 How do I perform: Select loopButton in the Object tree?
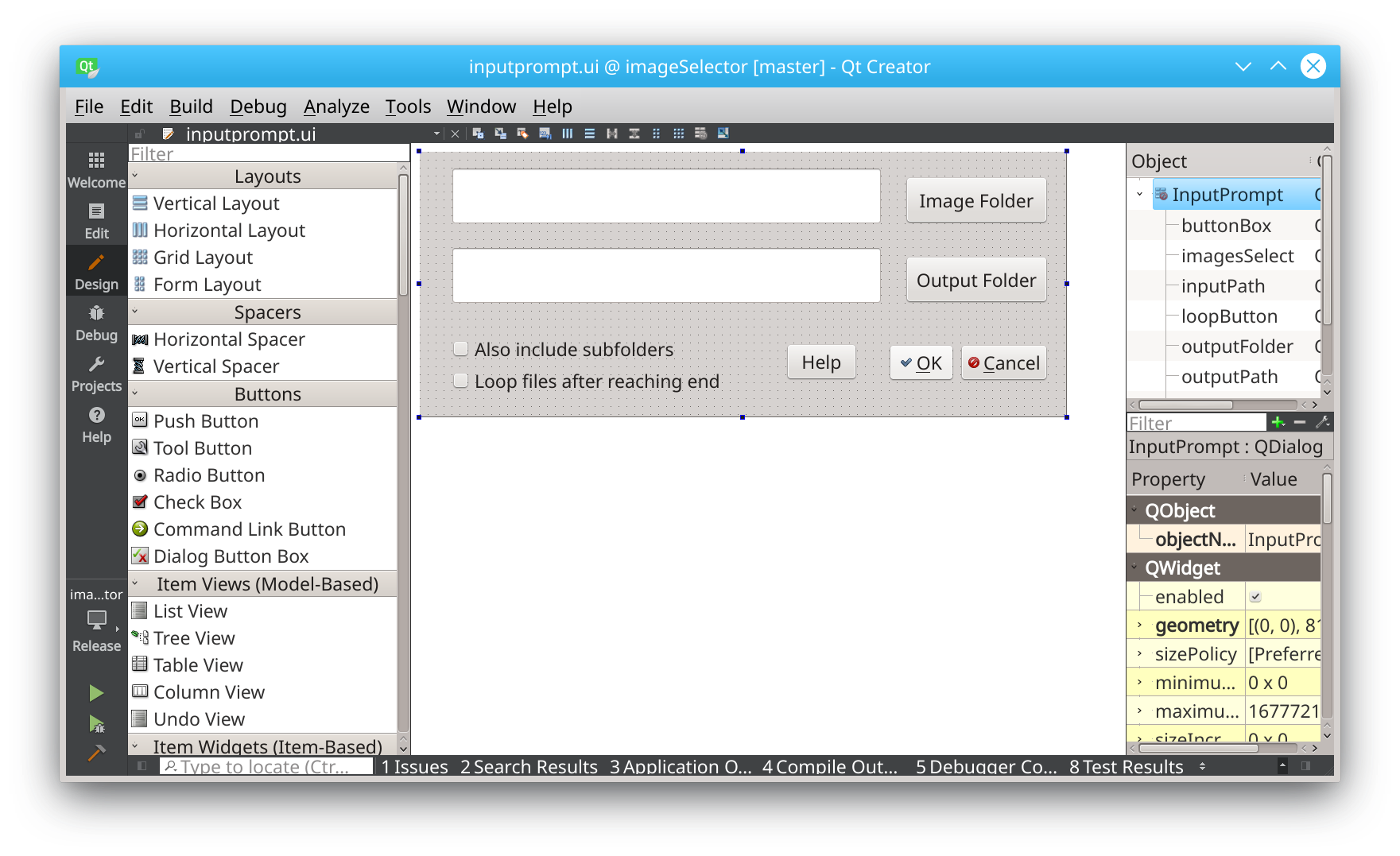(1228, 316)
